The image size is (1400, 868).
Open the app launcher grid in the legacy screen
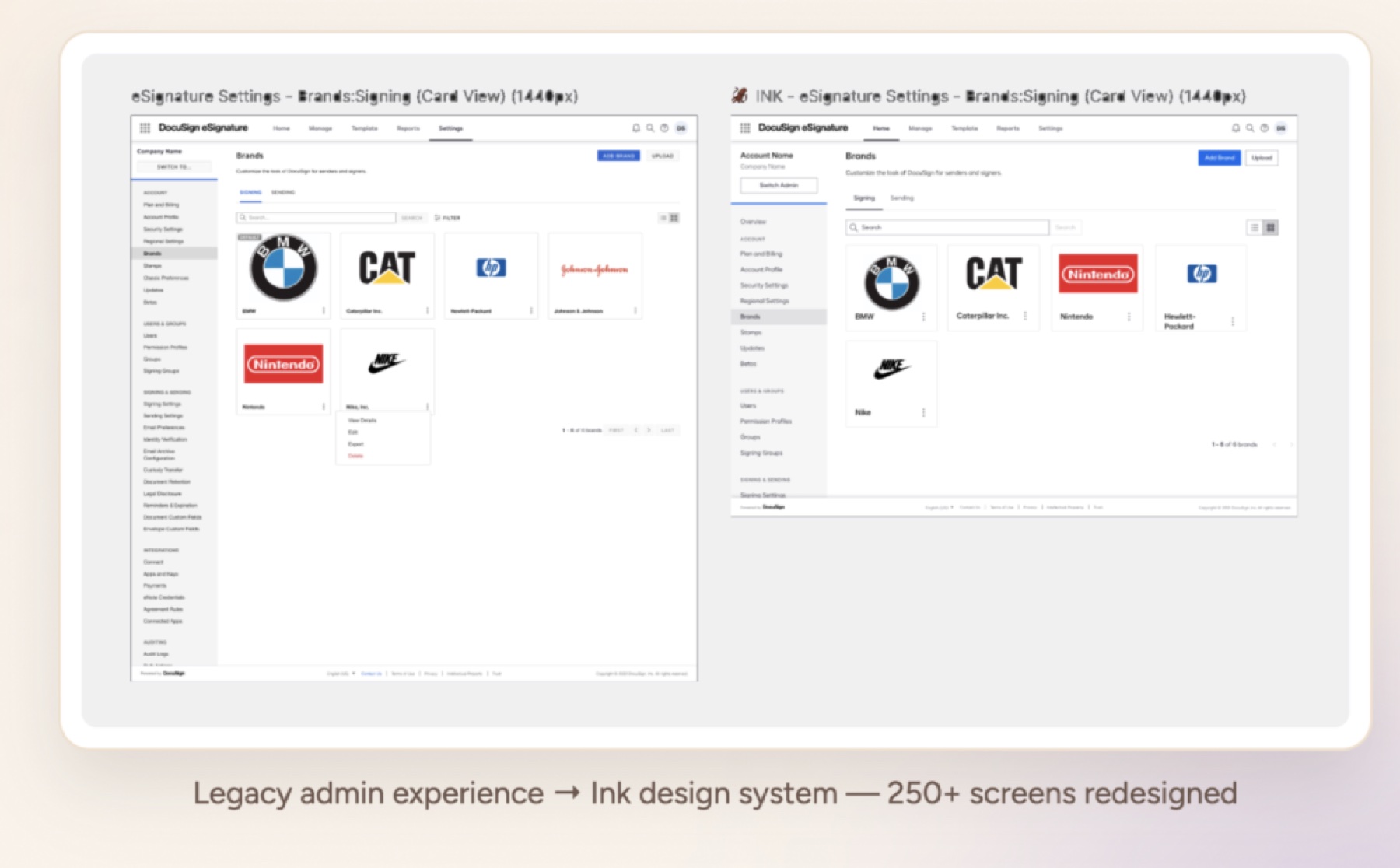pyautogui.click(x=145, y=128)
